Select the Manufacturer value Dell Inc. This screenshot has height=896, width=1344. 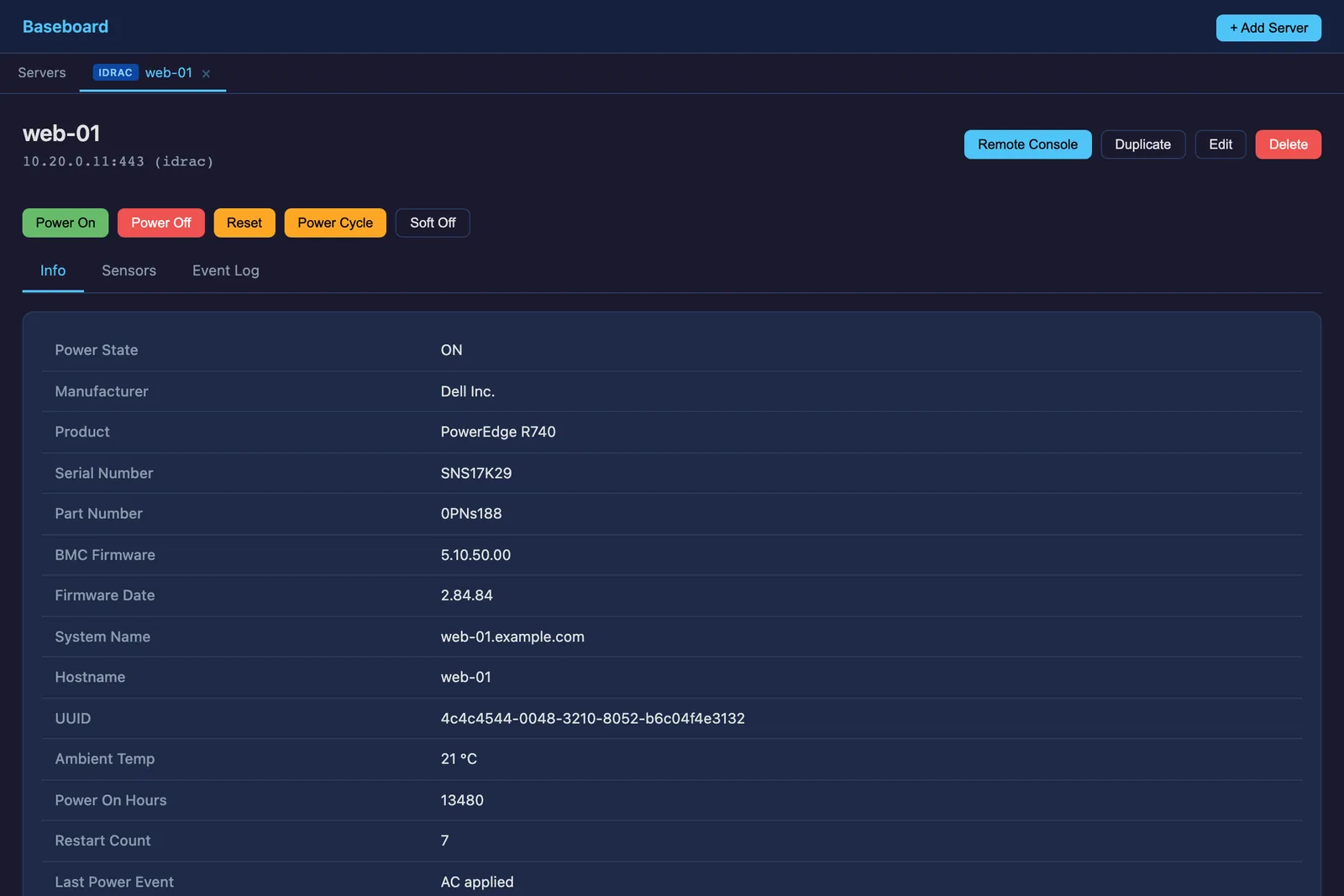pos(468,391)
